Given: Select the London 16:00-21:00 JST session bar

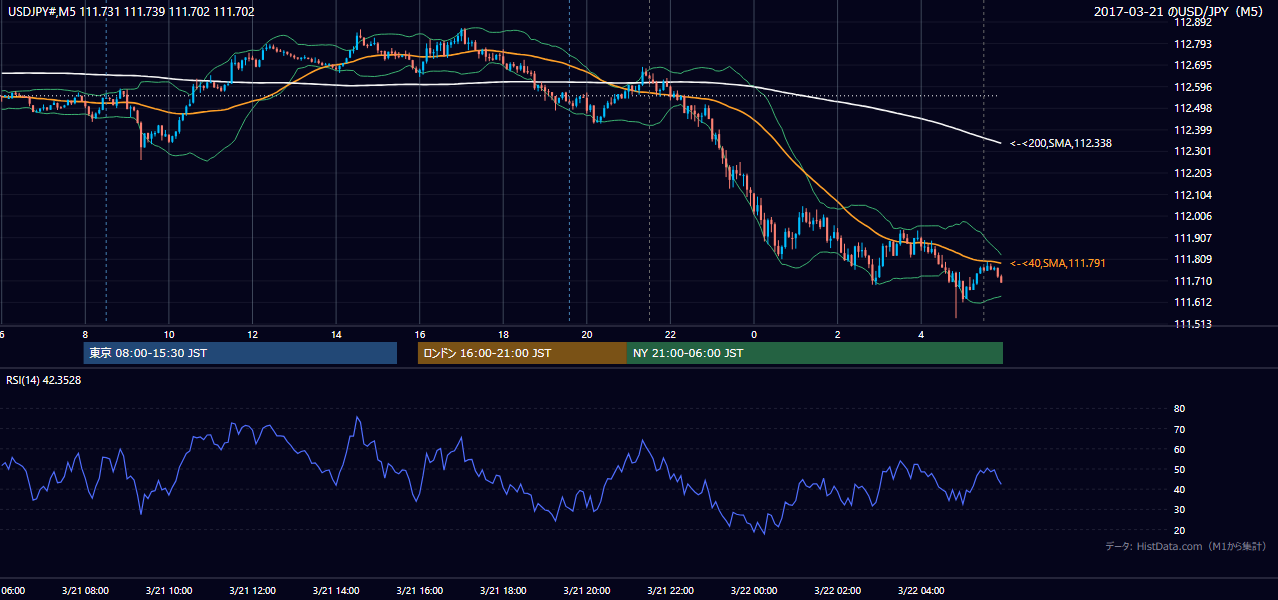Looking at the screenshot, I should [522, 353].
